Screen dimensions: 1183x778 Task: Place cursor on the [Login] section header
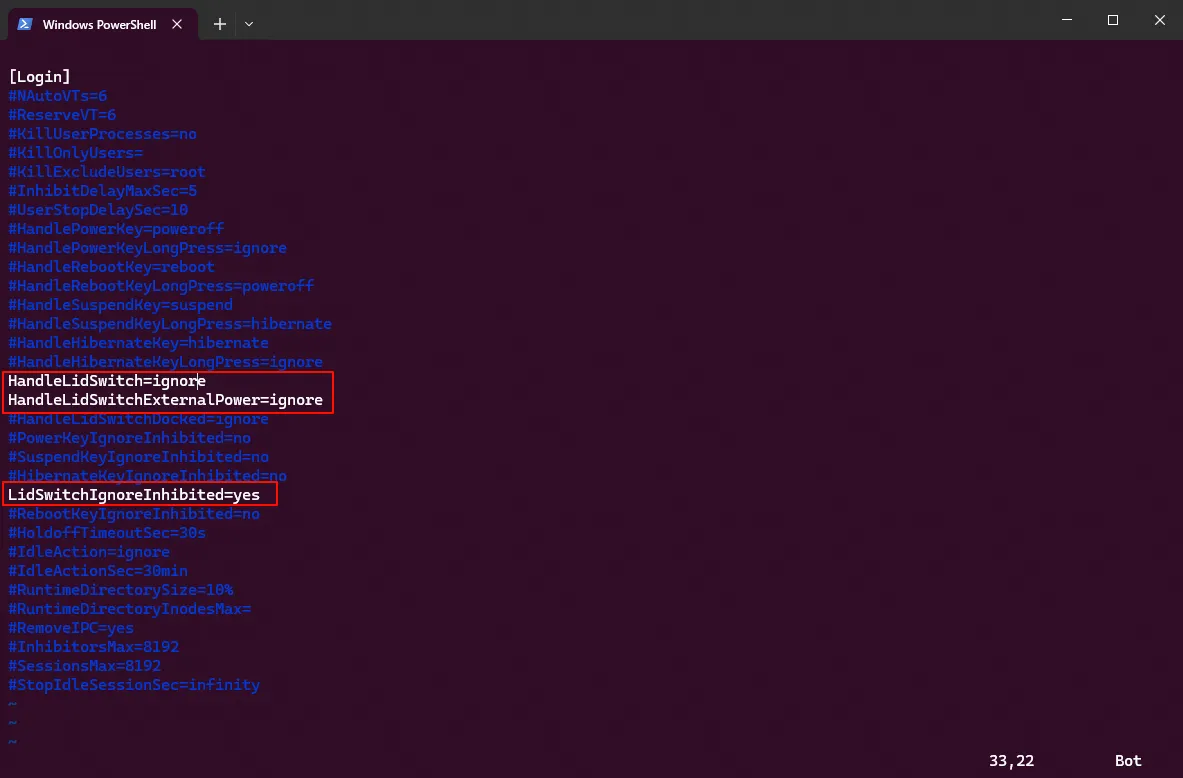[39, 76]
